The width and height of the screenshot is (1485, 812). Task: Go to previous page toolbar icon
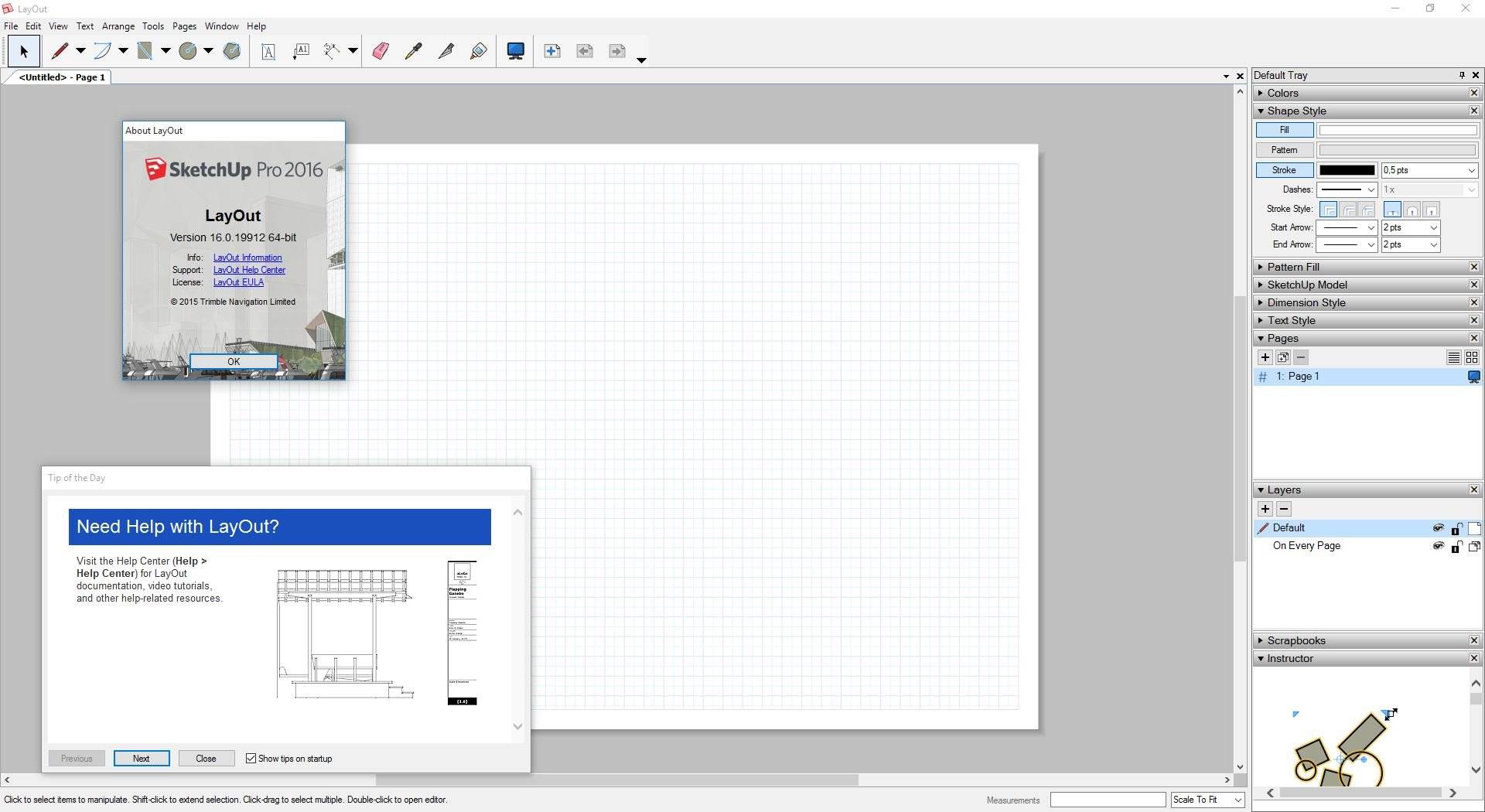585,51
